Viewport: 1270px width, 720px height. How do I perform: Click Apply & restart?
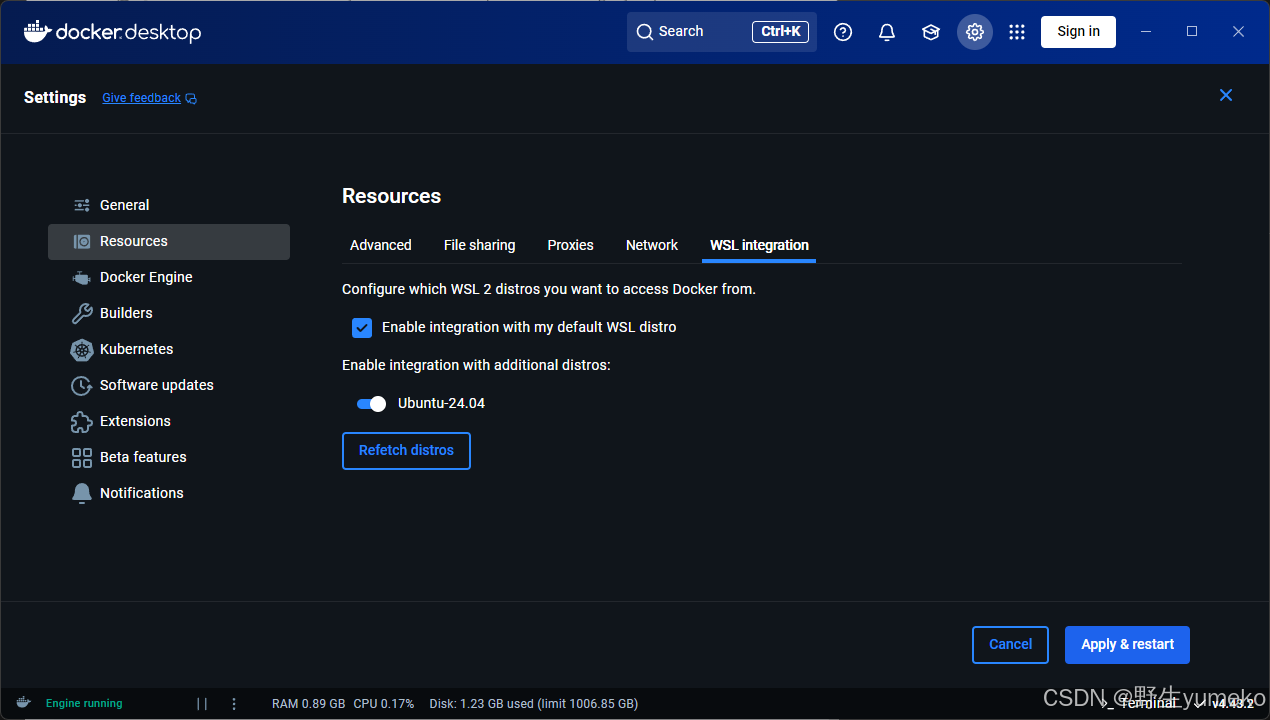click(1127, 645)
